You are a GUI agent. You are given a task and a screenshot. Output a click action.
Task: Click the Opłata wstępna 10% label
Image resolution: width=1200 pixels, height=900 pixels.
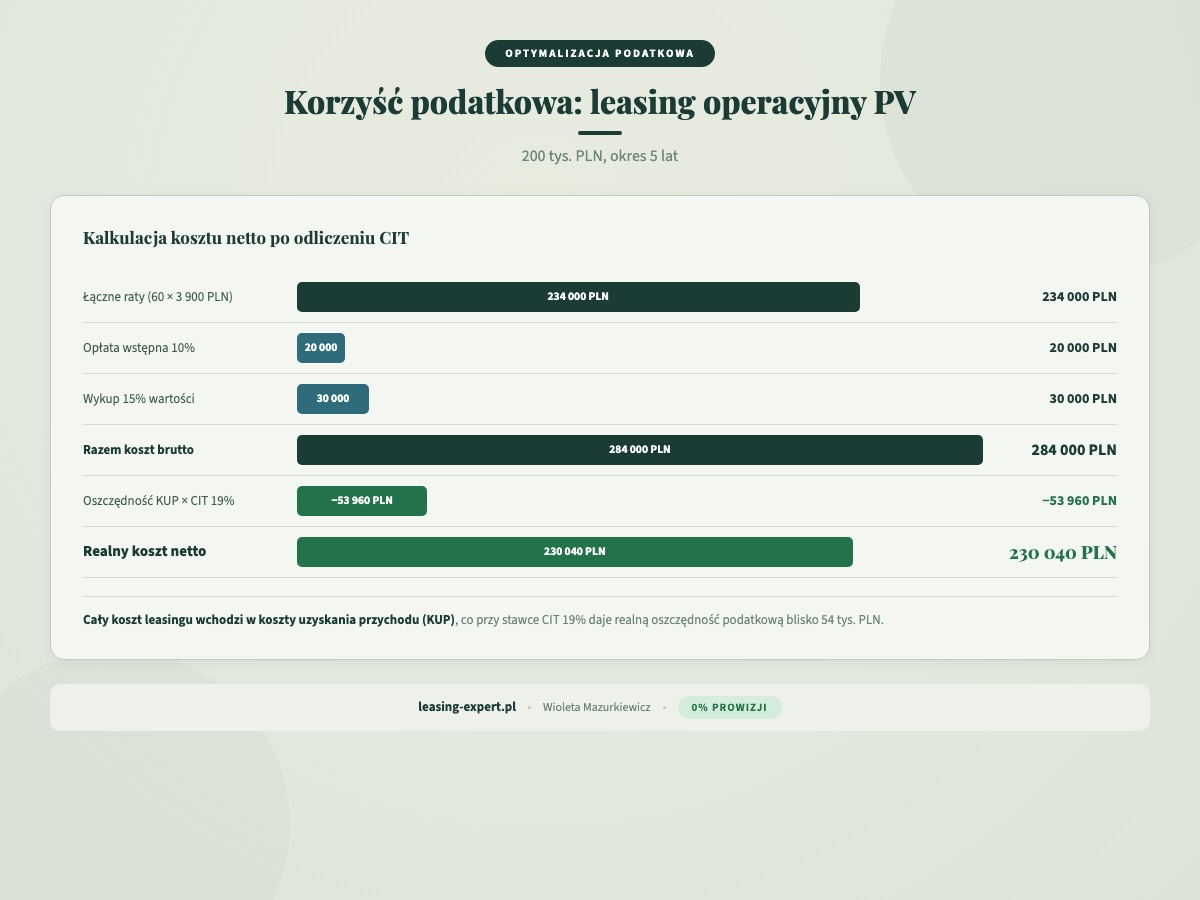coord(139,347)
